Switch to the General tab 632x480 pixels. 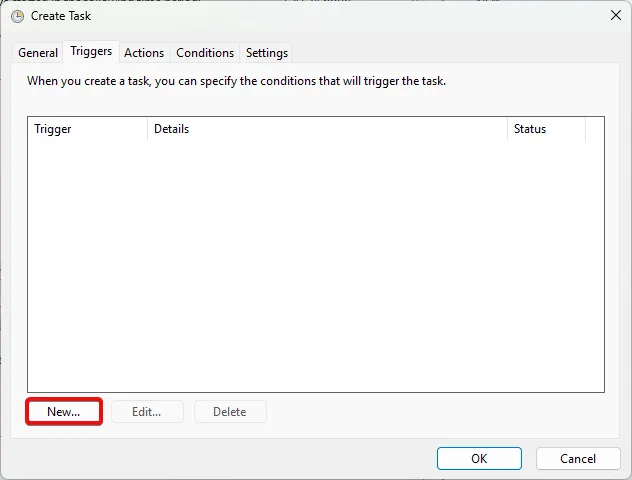[38, 53]
